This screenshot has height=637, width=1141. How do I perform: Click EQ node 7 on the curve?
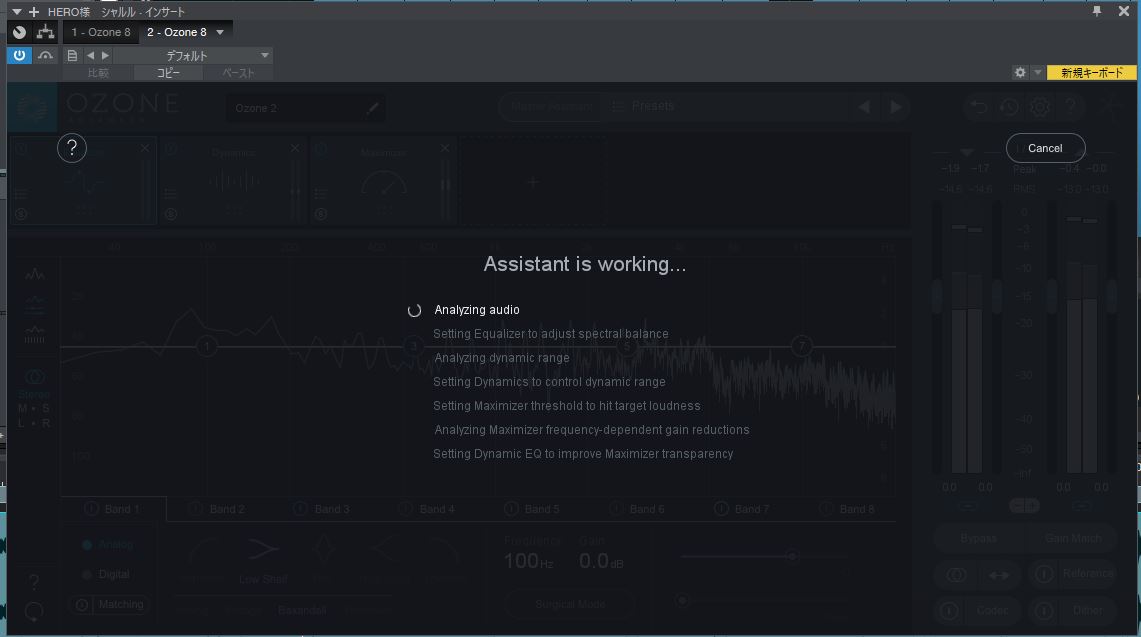click(801, 347)
